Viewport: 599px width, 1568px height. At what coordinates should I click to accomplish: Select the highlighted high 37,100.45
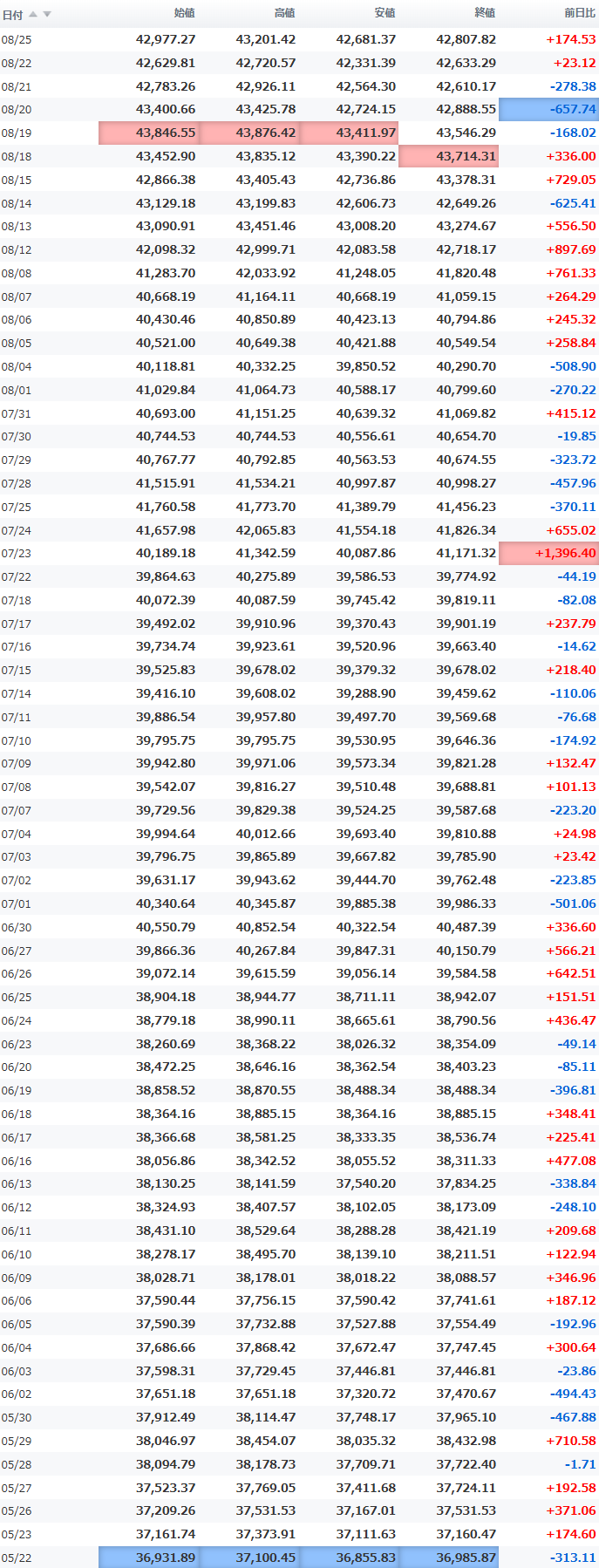coord(249,1557)
